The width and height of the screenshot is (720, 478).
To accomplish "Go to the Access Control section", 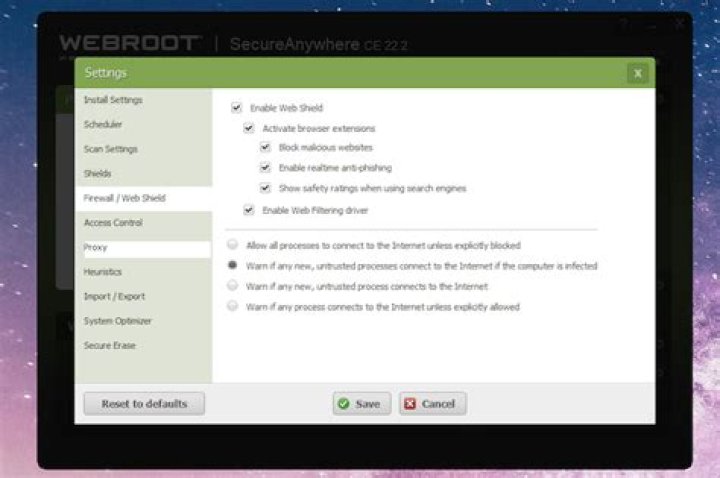I will 113,223.
